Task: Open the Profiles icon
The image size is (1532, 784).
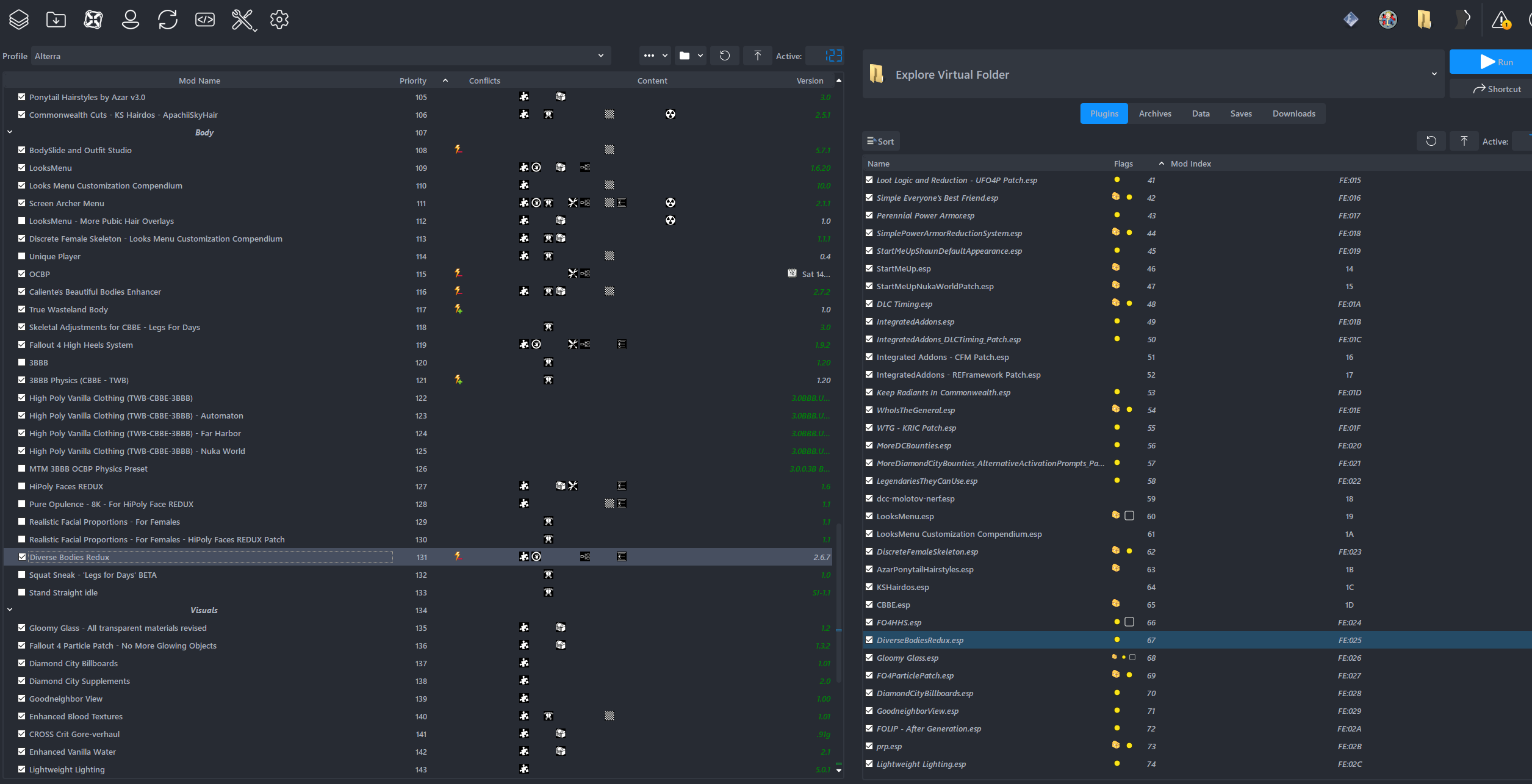Action: (131, 20)
